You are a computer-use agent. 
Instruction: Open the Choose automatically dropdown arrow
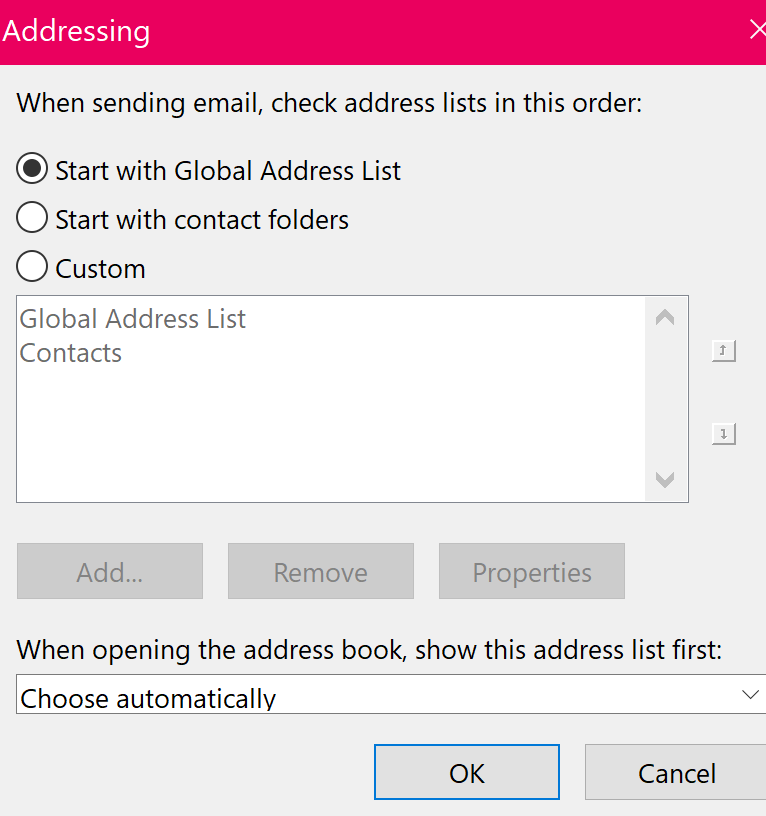(750, 694)
